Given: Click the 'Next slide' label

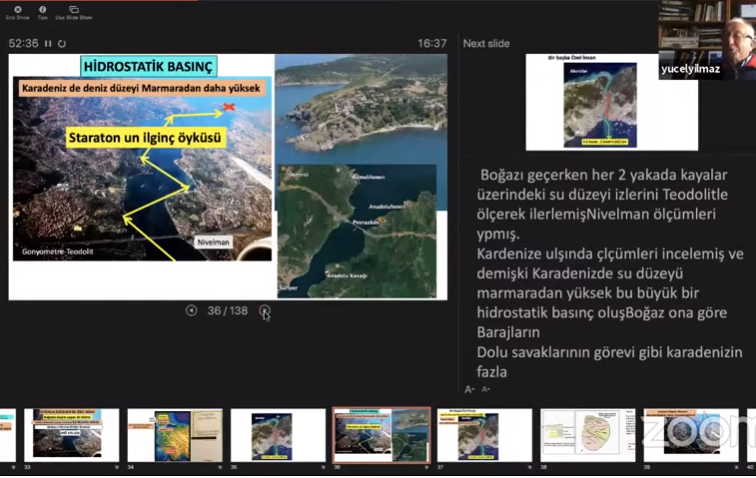Looking at the screenshot, I should (486, 43).
